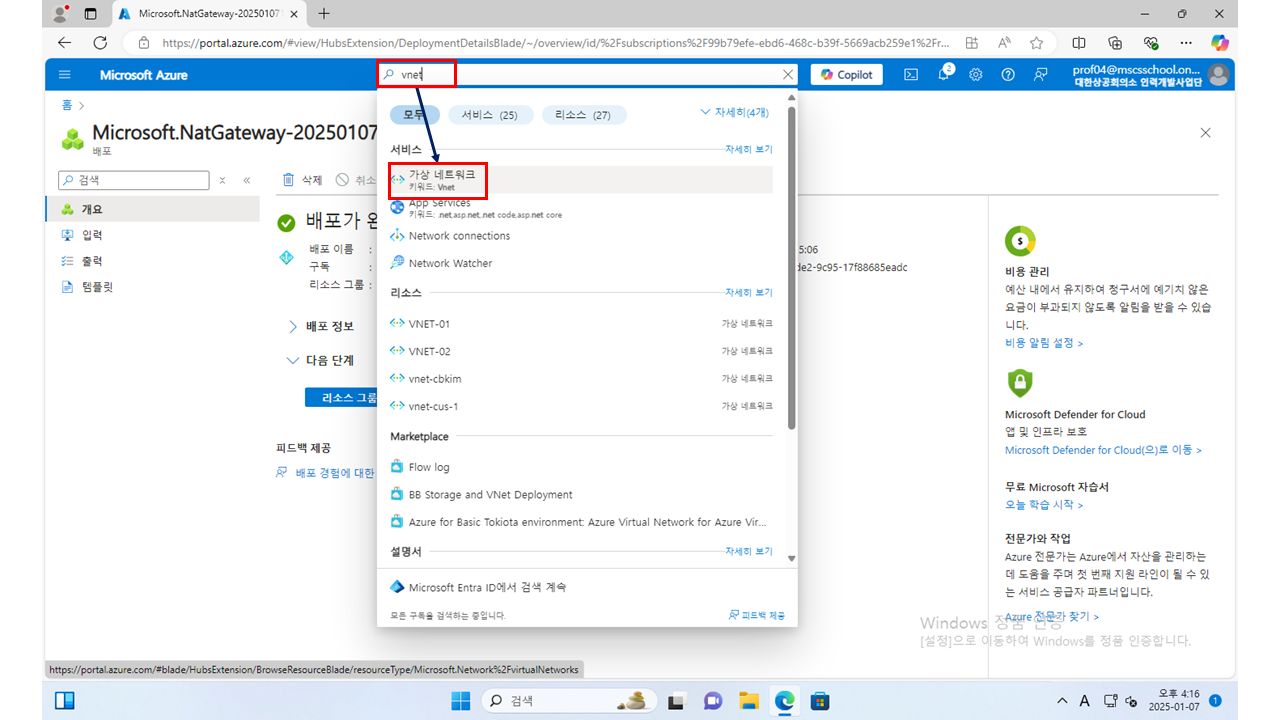Collapse the 다음 단계 section
The image size is (1280, 720).
(x=320, y=360)
